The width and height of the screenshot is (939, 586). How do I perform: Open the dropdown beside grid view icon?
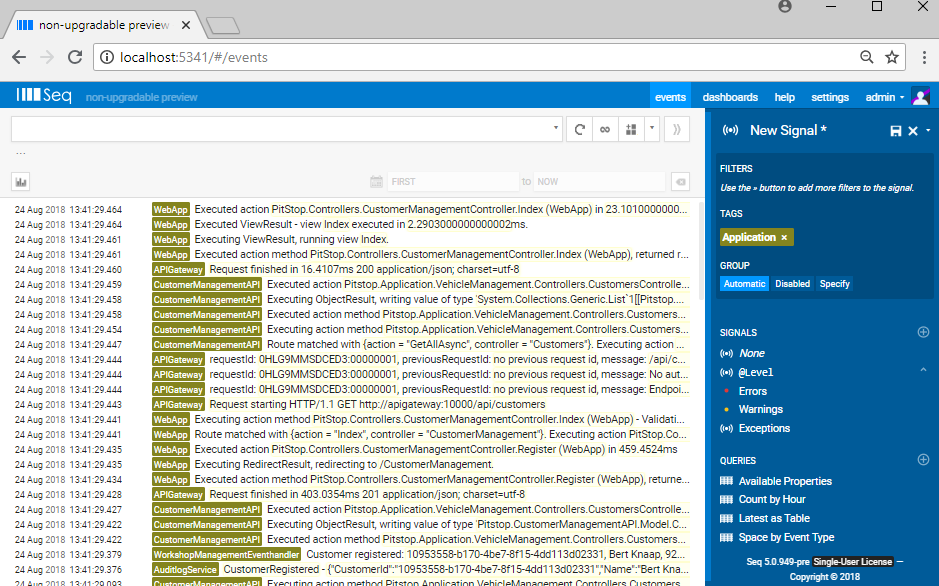tap(652, 129)
